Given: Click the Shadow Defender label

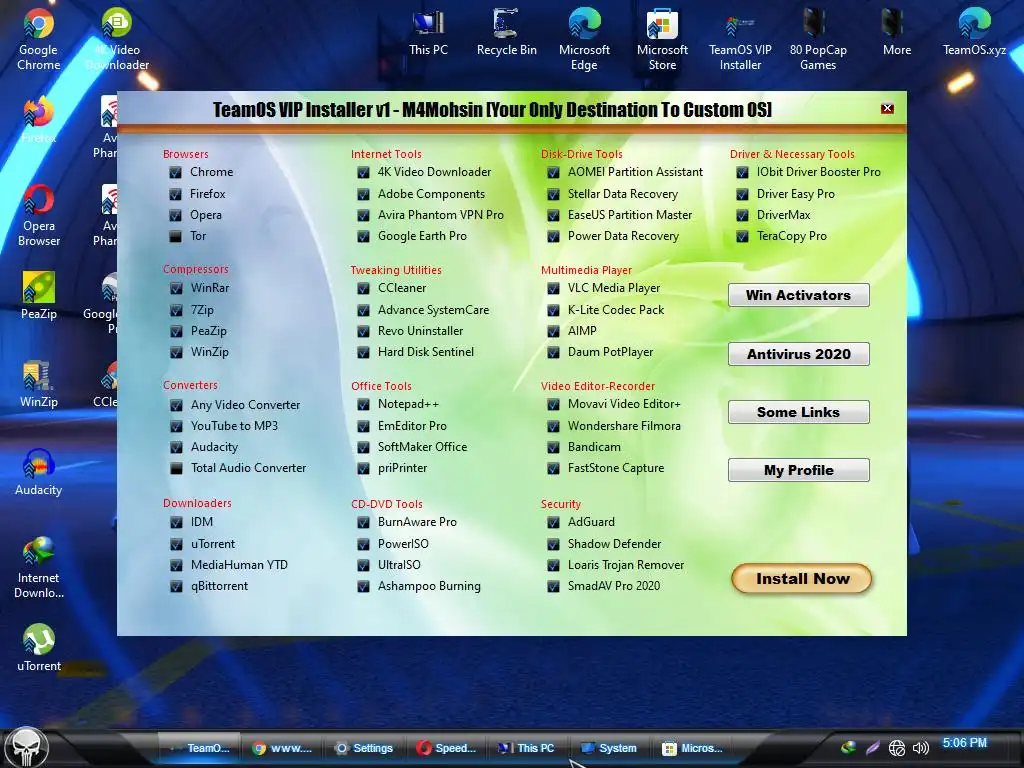Looking at the screenshot, I should [614, 544].
